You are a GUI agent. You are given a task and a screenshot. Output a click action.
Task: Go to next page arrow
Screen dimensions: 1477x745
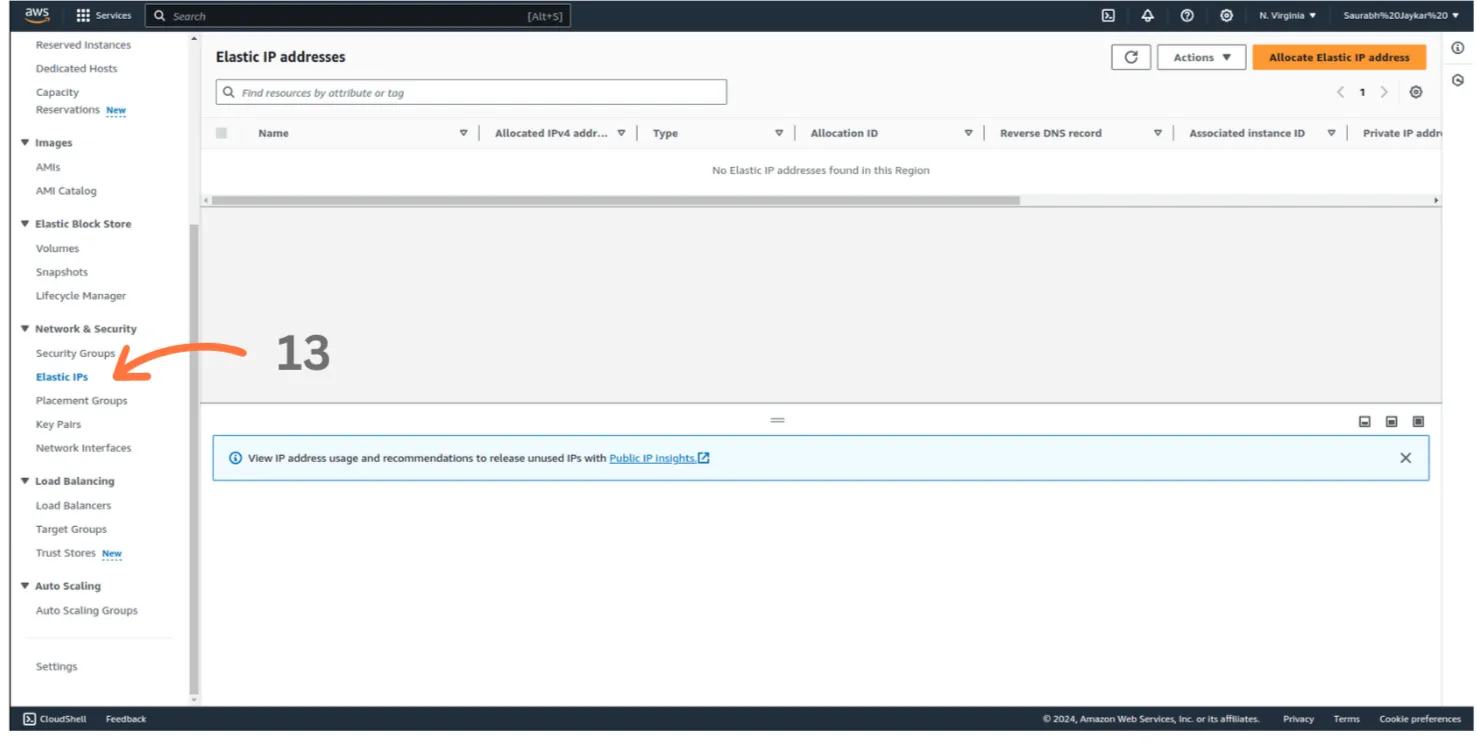pyautogui.click(x=1384, y=92)
